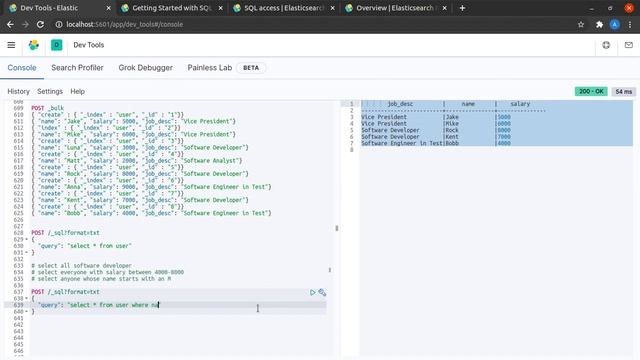The height and width of the screenshot is (360, 640).
Task: Close the SQL access tab
Action: (333, 8)
